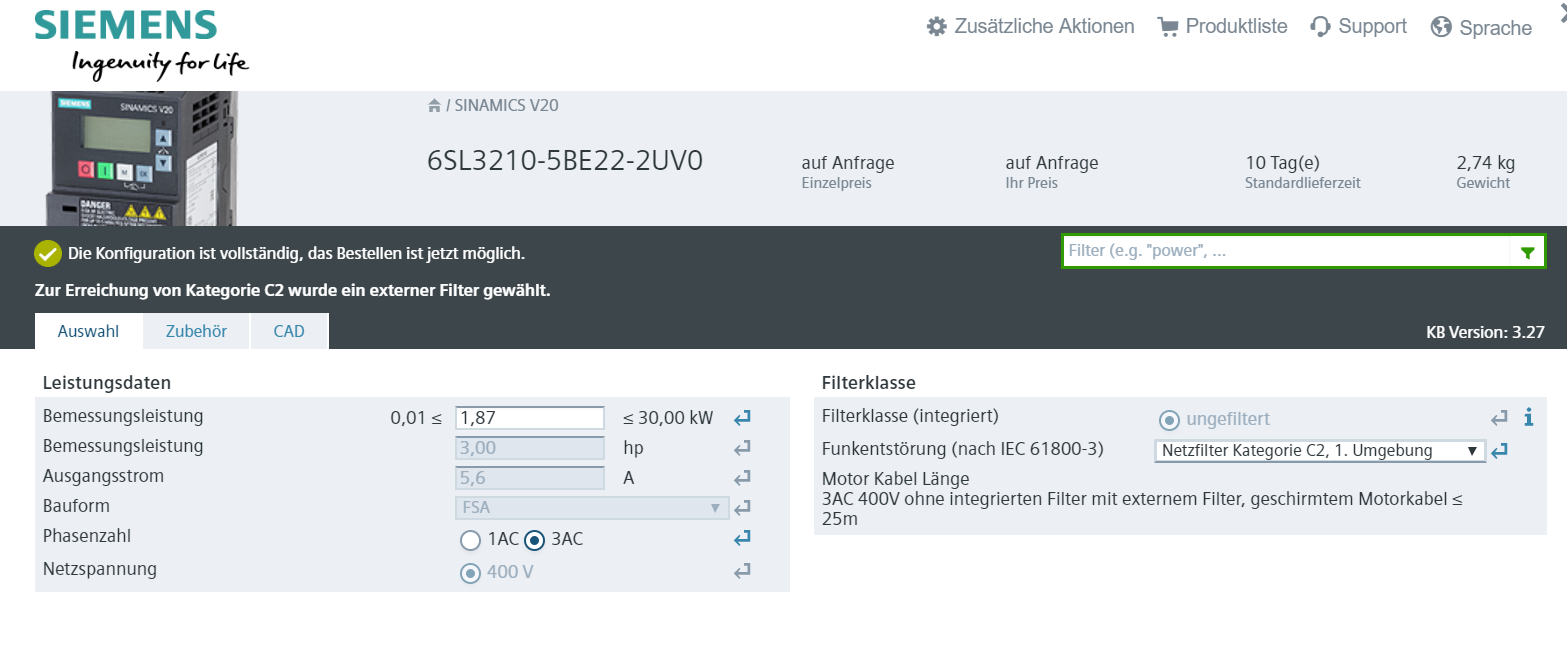This screenshot has height=663, width=1567.
Task: Click the Leistungsdaten section heading
Action: click(x=107, y=382)
